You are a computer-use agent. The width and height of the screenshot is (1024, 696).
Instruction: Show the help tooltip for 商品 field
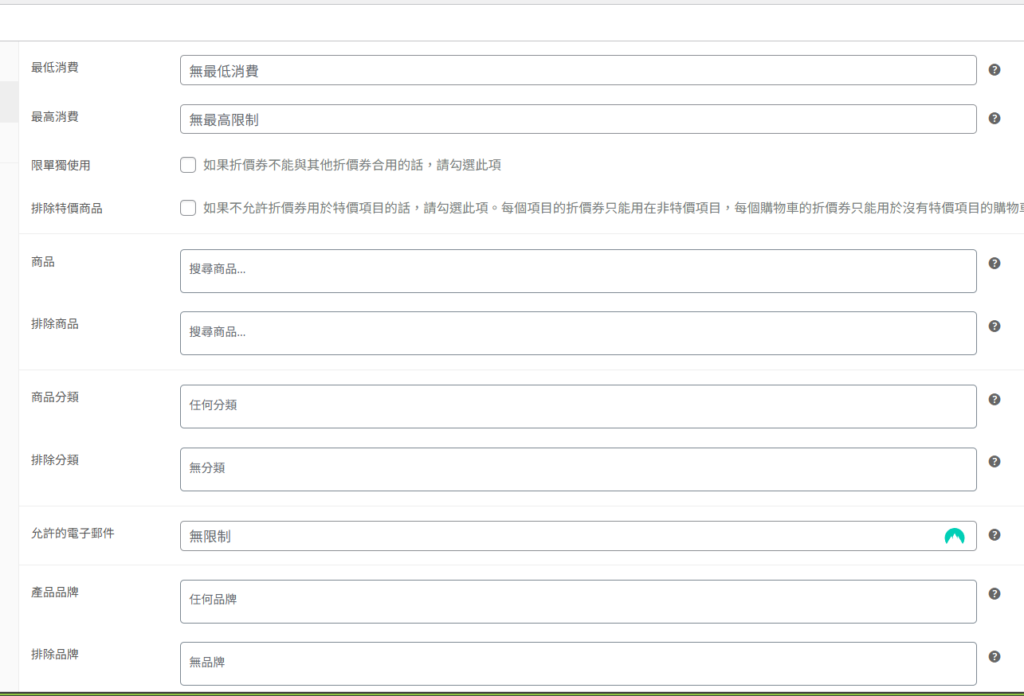pyautogui.click(x=994, y=263)
